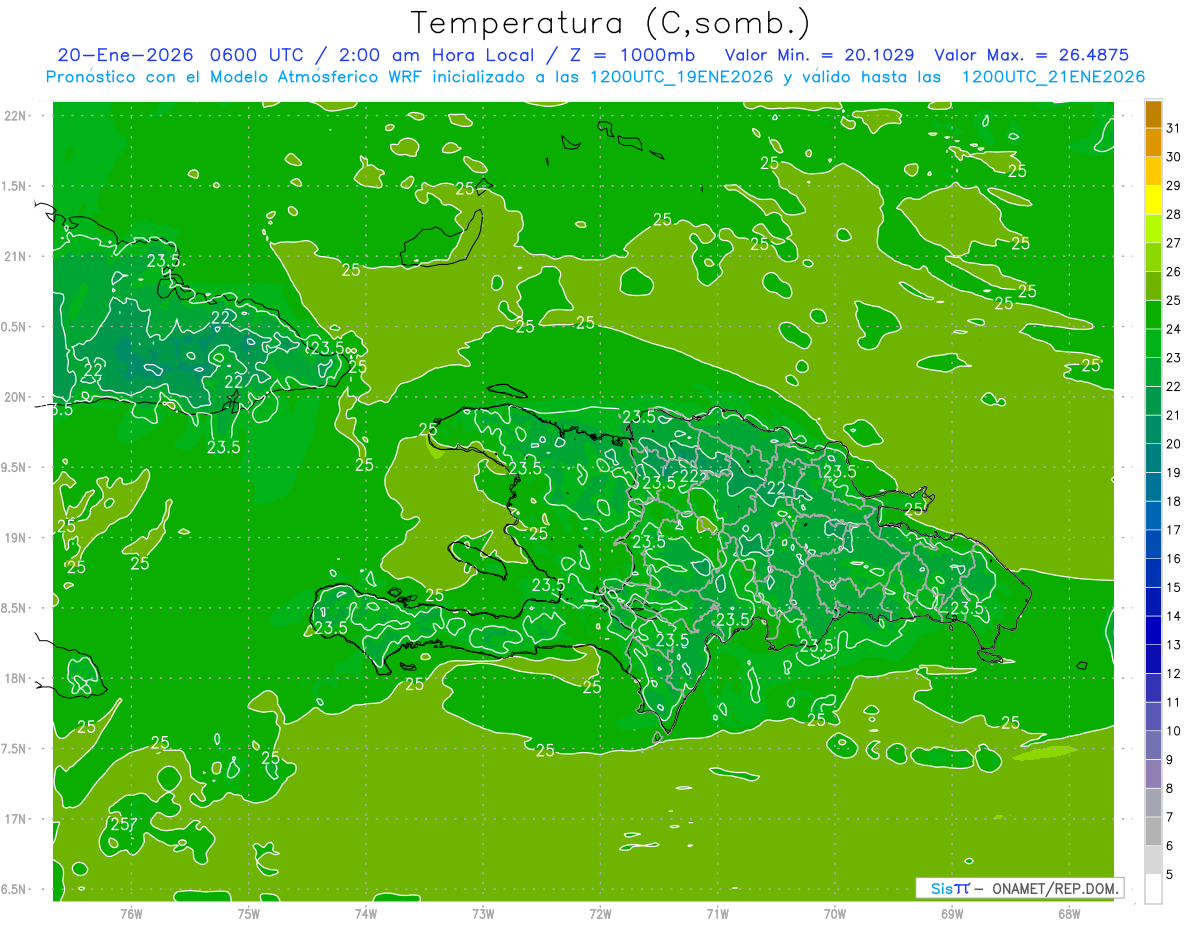The image size is (1200, 927).
Task: Click the number 8 on the color scale
Action: click(x=1171, y=789)
